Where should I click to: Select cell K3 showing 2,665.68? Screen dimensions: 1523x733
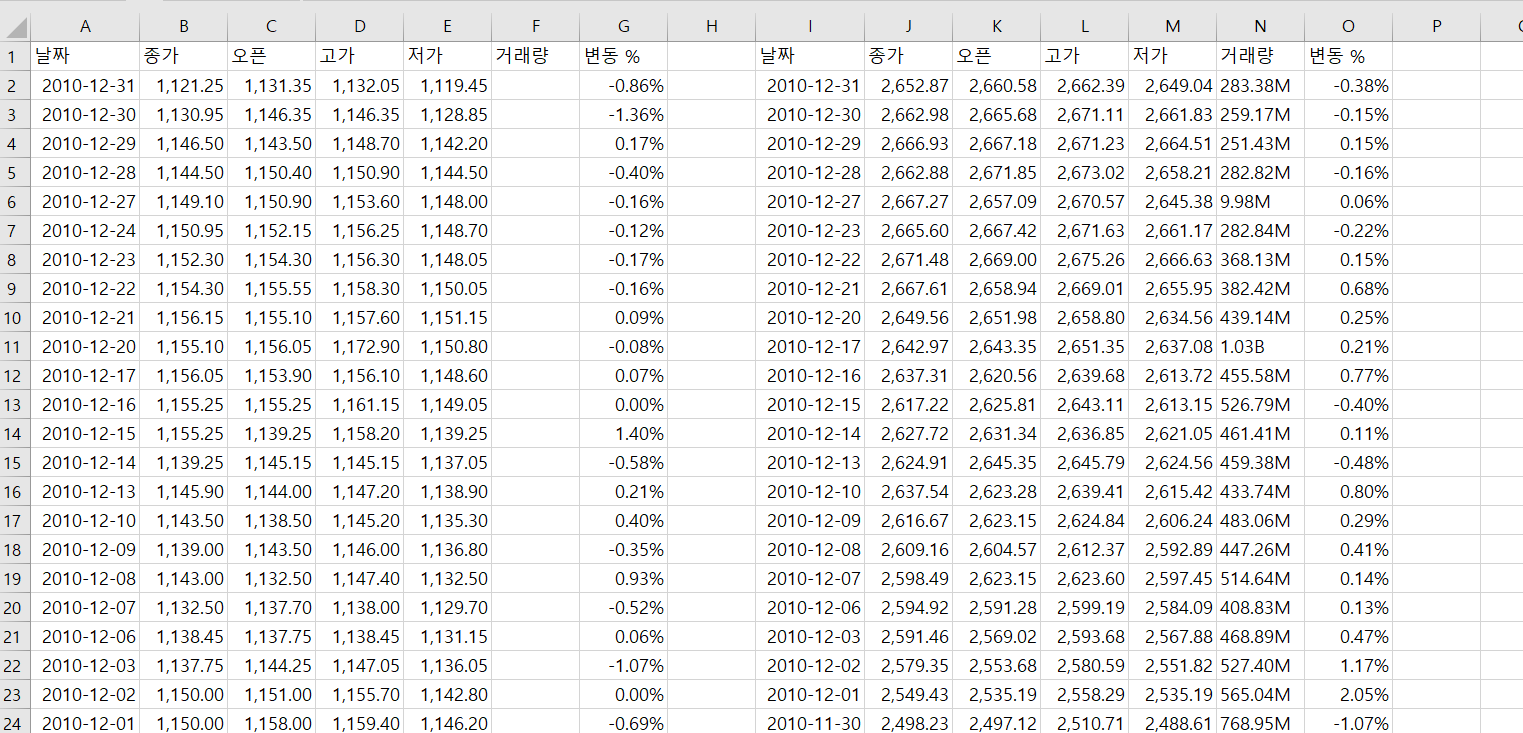pos(996,114)
